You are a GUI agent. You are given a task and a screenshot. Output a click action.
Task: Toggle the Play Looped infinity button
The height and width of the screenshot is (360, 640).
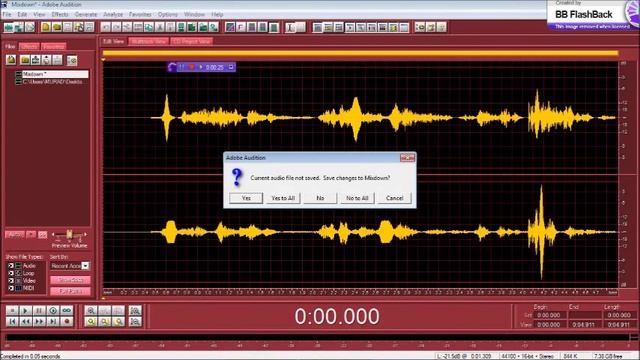click(67, 311)
